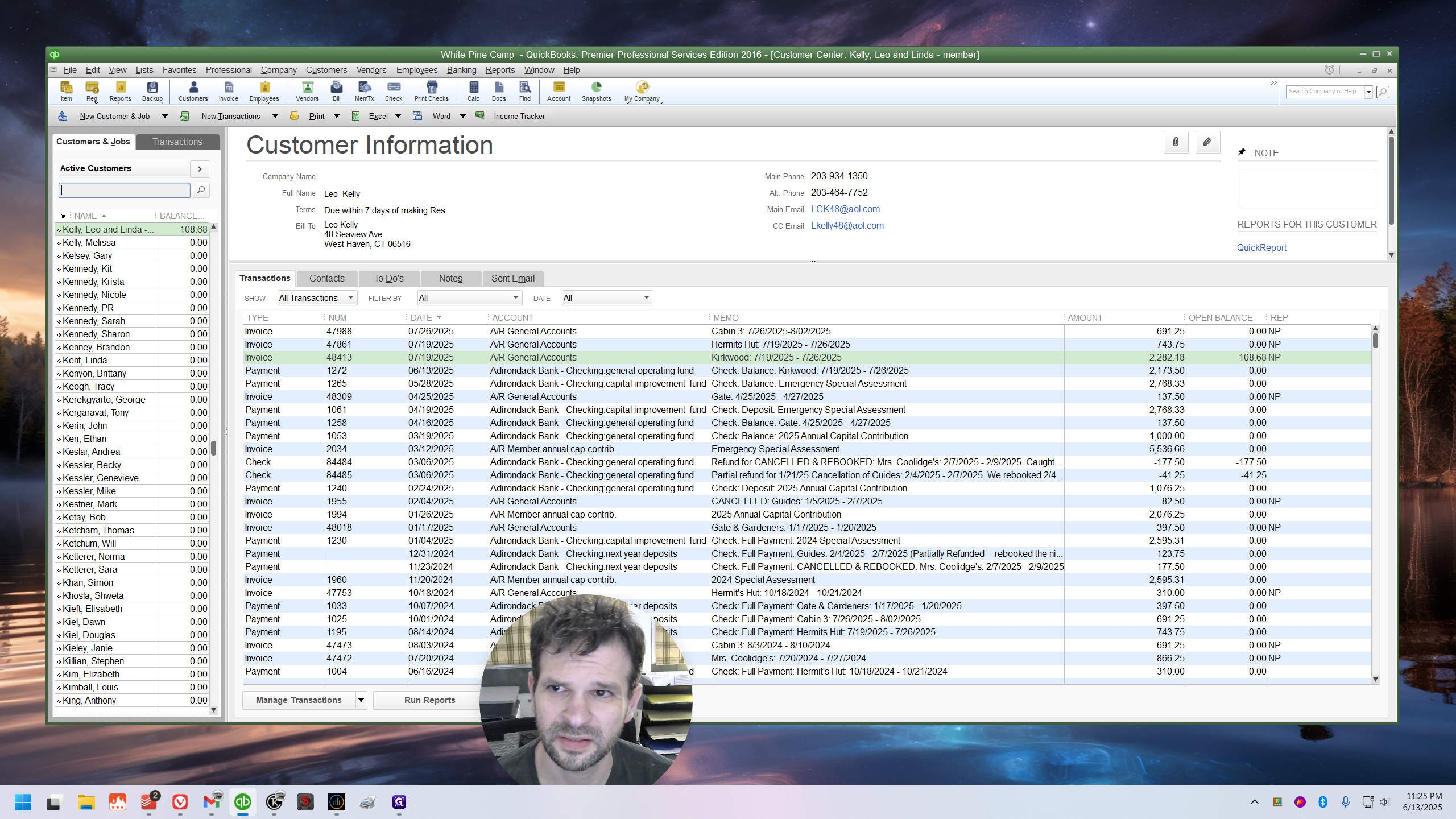Click the customer search magnifier button
The width and height of the screenshot is (1456, 819).
[201, 190]
